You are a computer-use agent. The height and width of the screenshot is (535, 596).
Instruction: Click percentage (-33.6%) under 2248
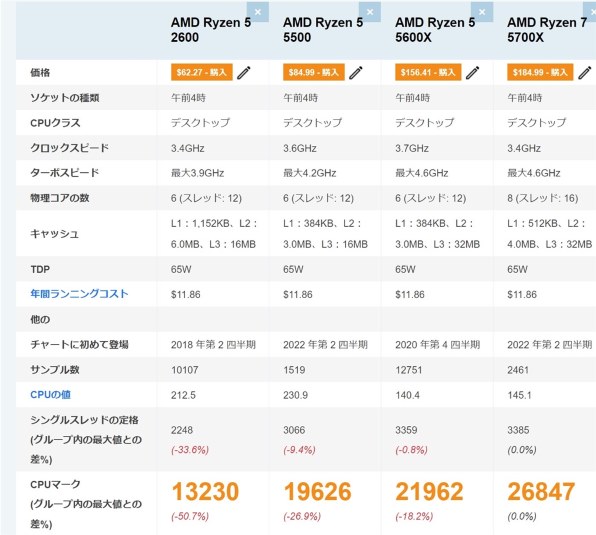click(190, 450)
